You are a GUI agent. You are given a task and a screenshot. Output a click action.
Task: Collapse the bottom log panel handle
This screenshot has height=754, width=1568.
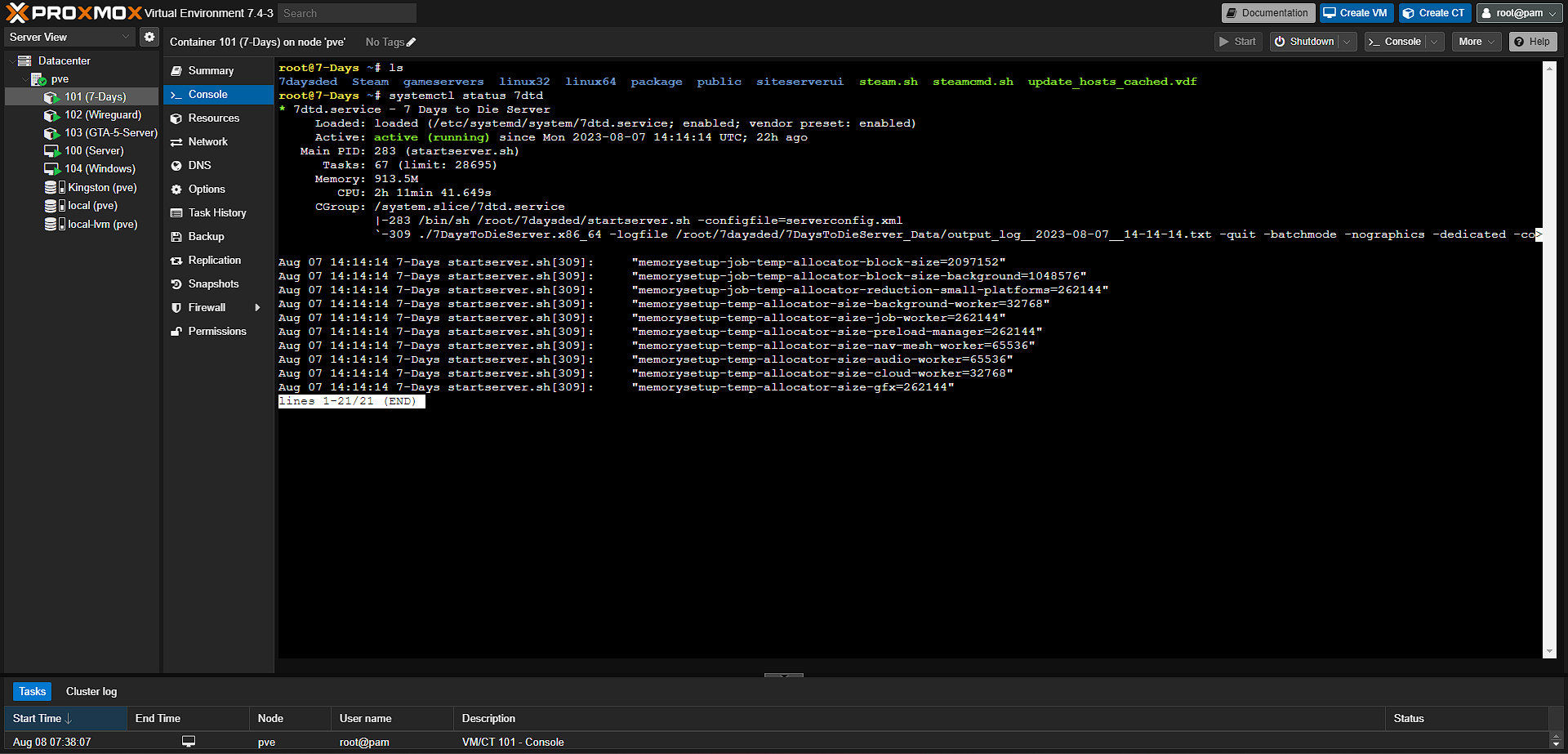point(784,676)
